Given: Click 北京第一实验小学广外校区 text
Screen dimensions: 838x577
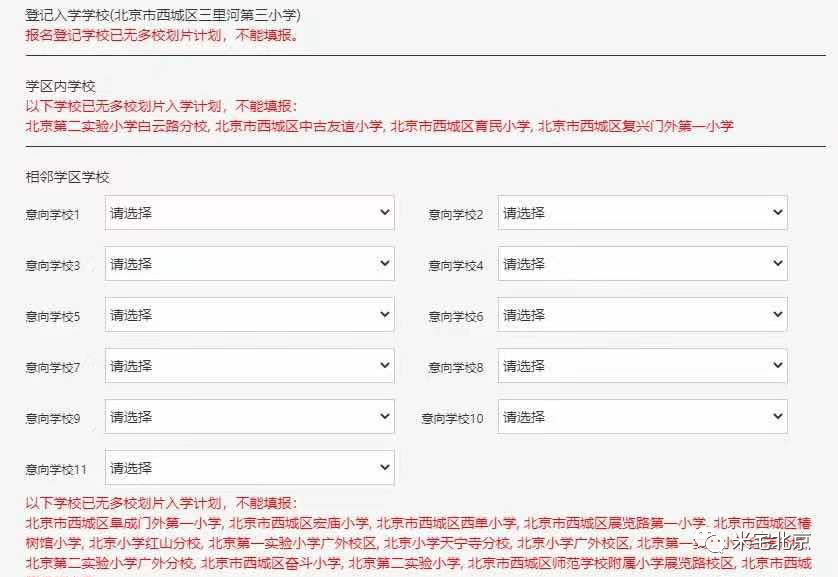Looking at the screenshot, I should tap(292, 543).
